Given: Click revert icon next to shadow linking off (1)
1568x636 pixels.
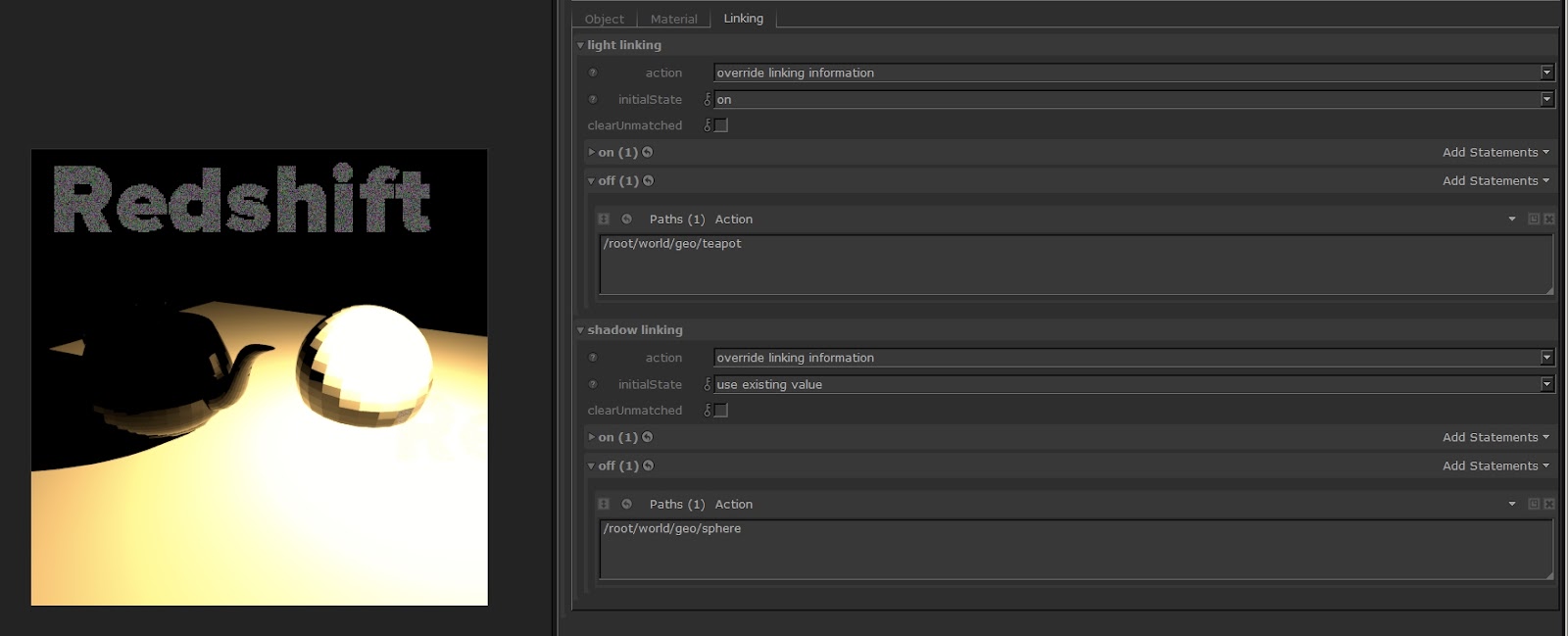Looking at the screenshot, I should [x=648, y=465].
